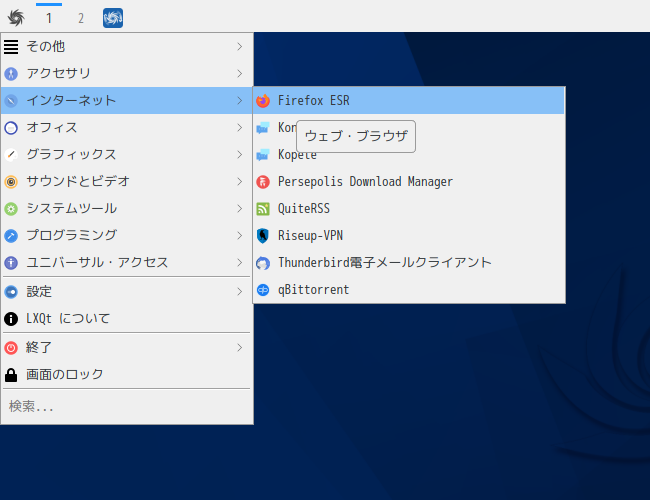Open the オフィス menu category
650x500 pixels.
127,128
